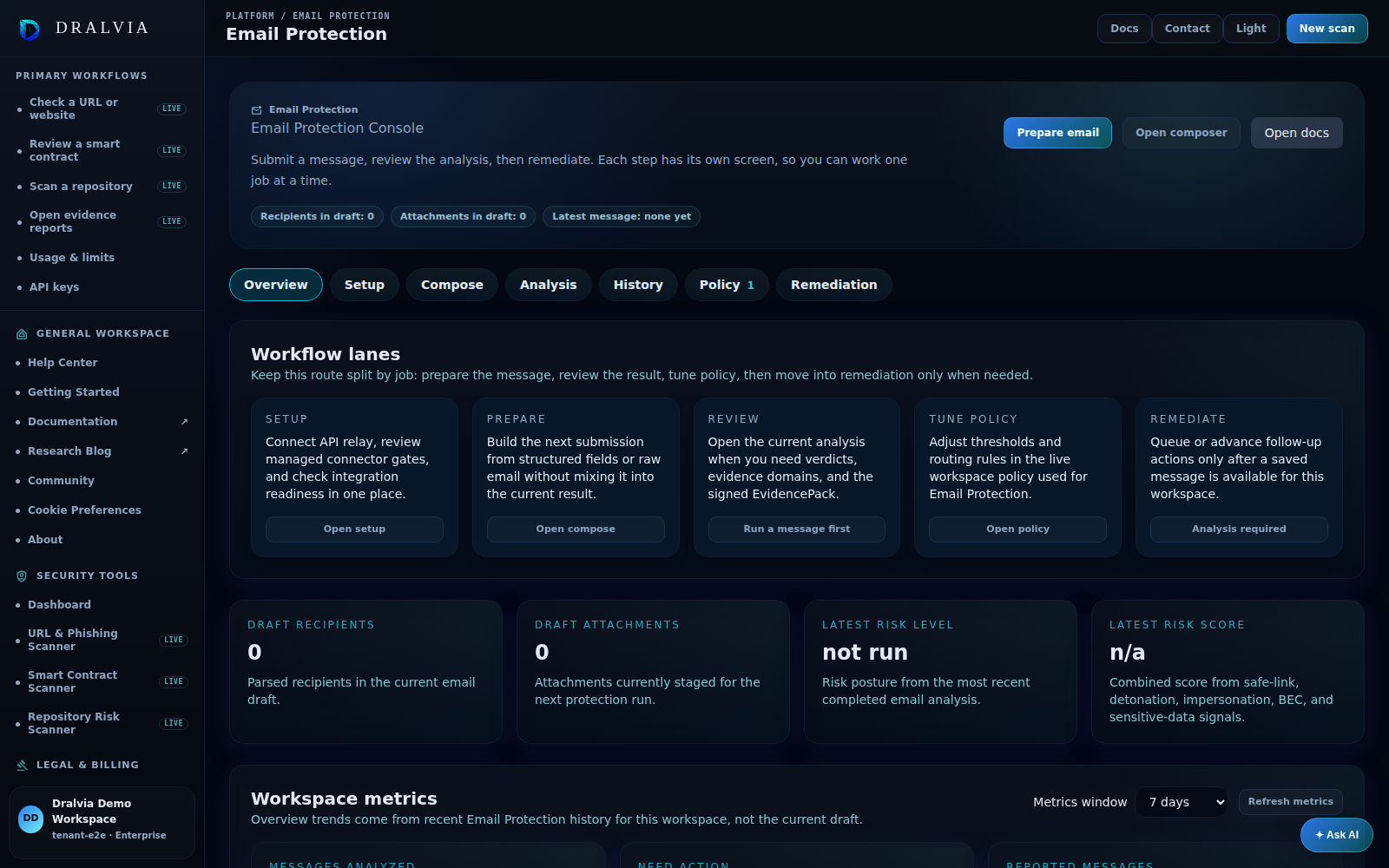Open the Remediation tab
Viewport: 1389px width, 868px height.
click(834, 285)
